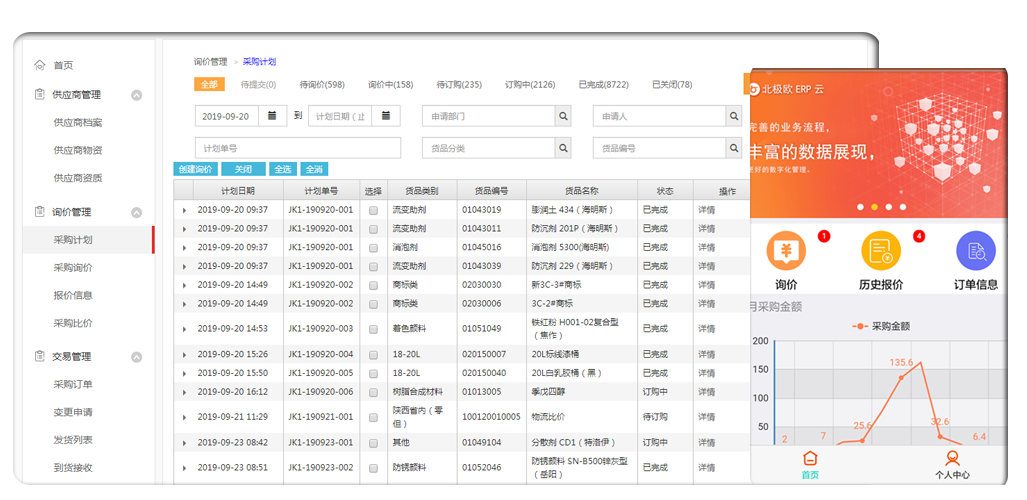
Task: Click the search icon for 申请人
Action: [x=734, y=116]
